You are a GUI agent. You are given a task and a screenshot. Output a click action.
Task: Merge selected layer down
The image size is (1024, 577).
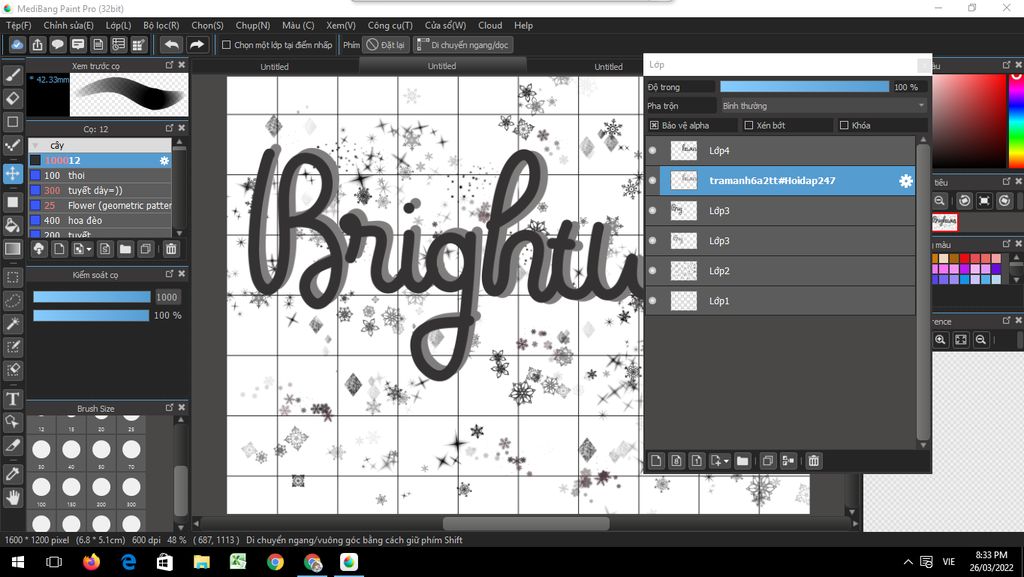788,461
